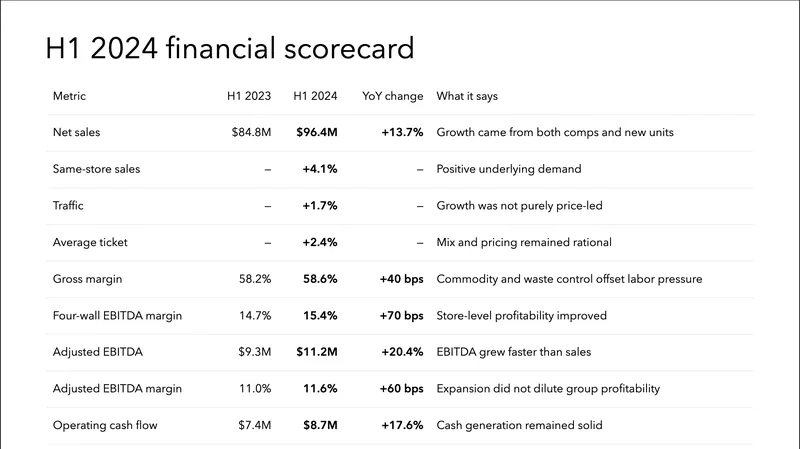
Task: Click the $96.4M net sales value
Action: 317,132
